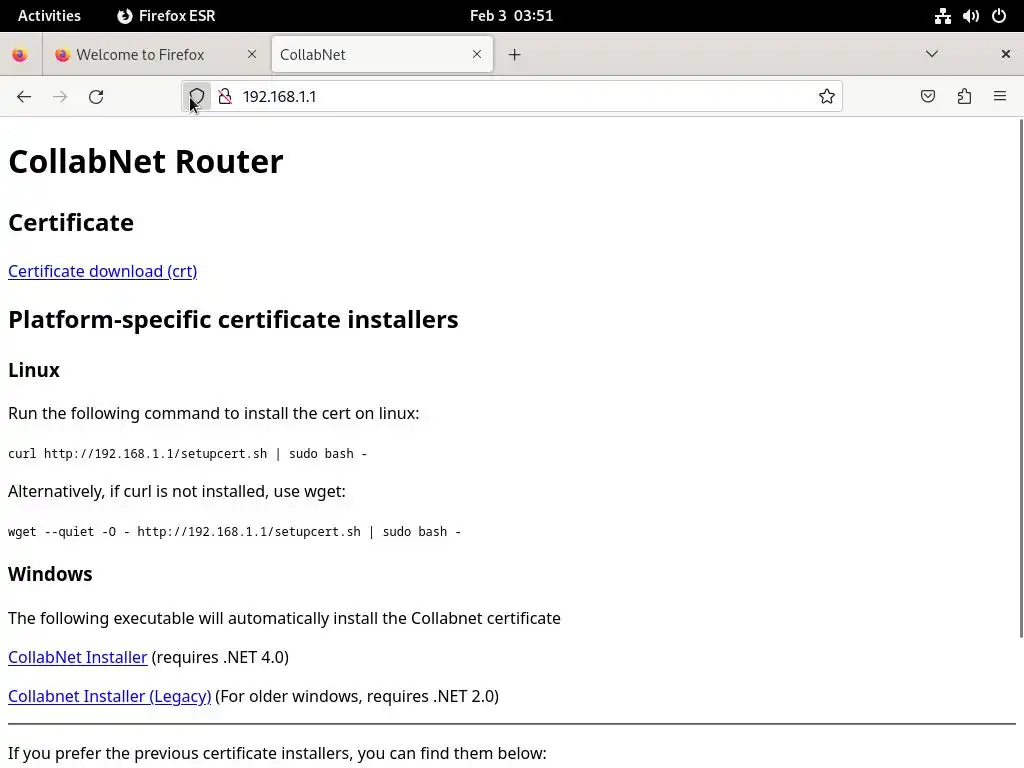Open the Feb 3 03:51 clock menu
This screenshot has height=768, width=1024.
click(511, 16)
